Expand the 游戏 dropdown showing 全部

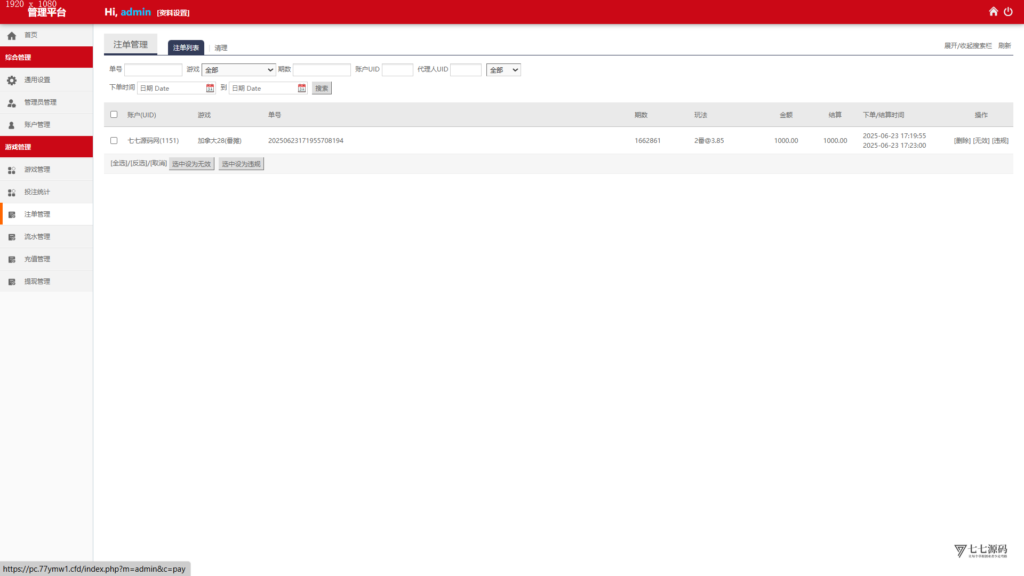(x=238, y=70)
